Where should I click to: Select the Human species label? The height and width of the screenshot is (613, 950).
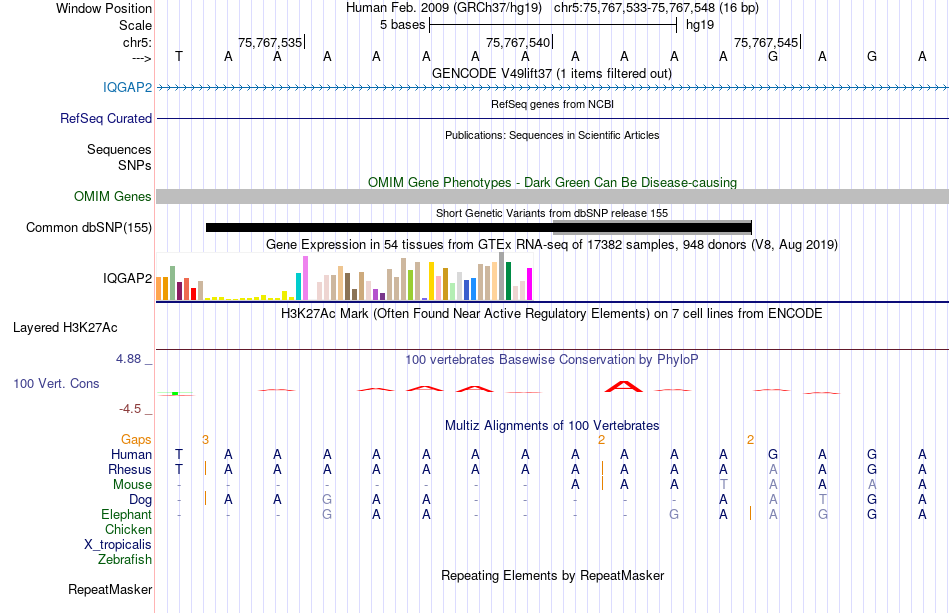[x=131, y=454]
